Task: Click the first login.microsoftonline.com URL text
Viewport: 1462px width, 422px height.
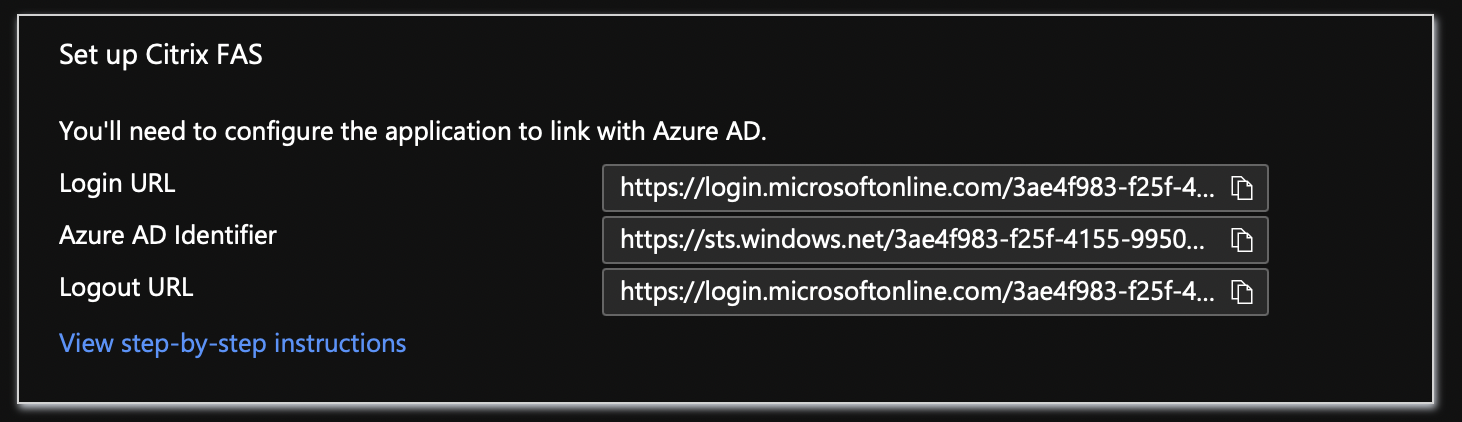Action: 919,188
